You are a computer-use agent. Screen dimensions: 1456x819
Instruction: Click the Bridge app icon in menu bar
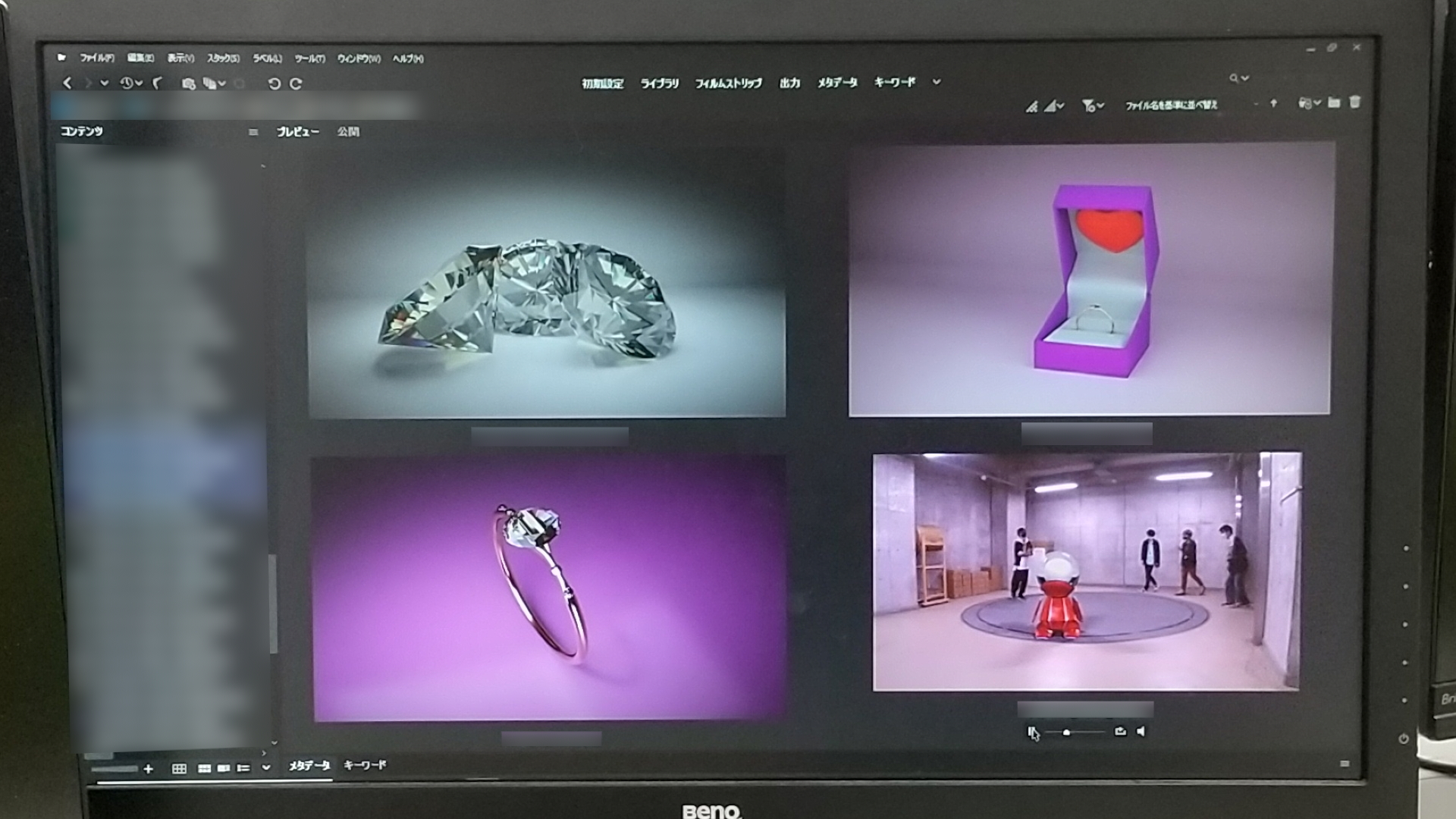click(61, 57)
